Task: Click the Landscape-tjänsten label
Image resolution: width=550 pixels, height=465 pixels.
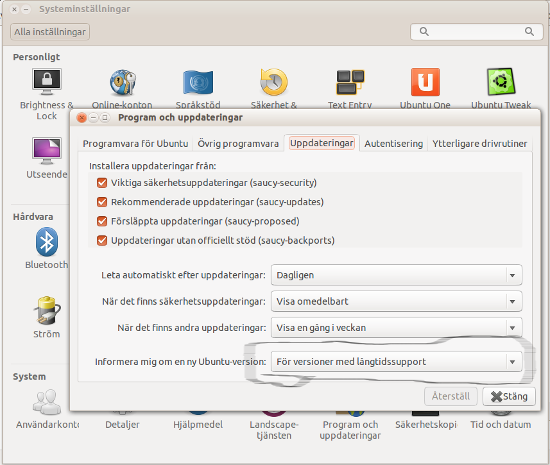Action: pyautogui.click(x=274, y=430)
